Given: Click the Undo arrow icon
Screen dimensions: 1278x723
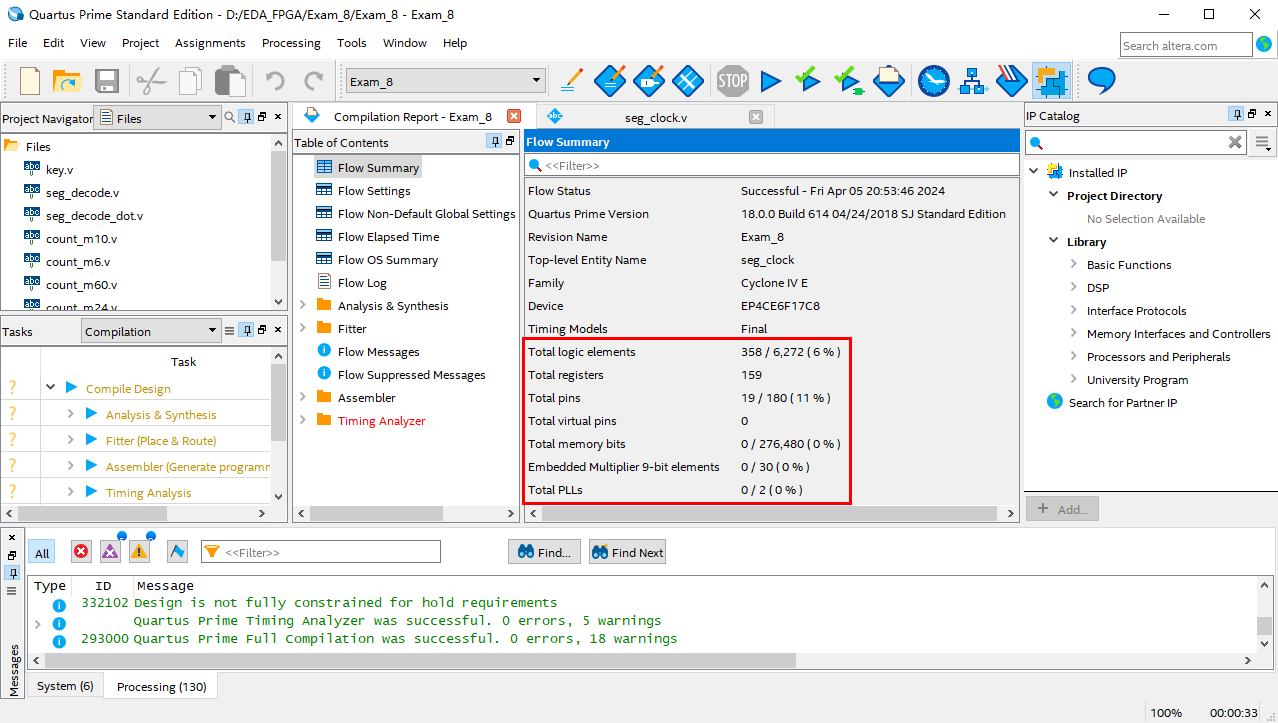Looking at the screenshot, I should point(275,81).
